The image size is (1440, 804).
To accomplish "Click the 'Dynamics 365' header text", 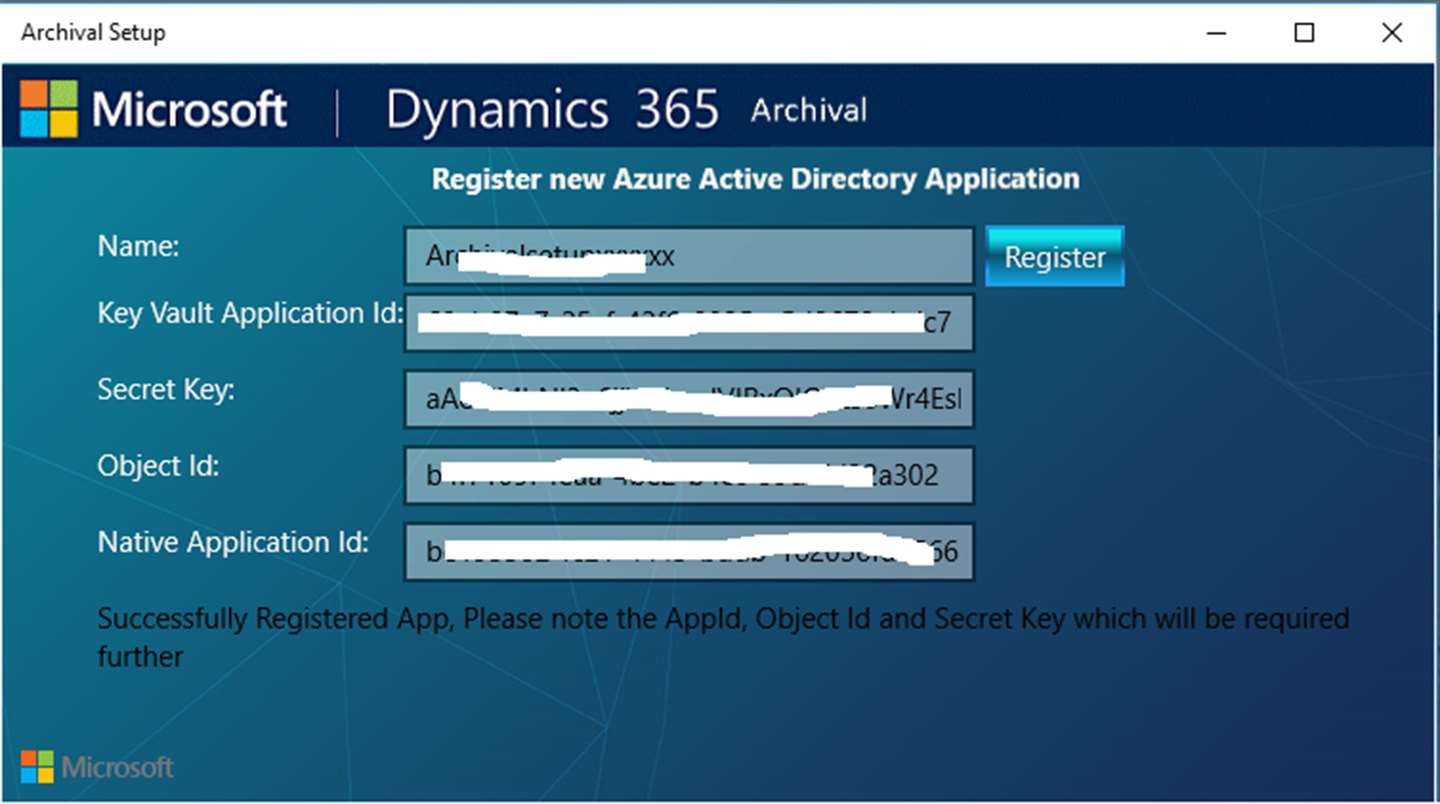I will (x=552, y=109).
